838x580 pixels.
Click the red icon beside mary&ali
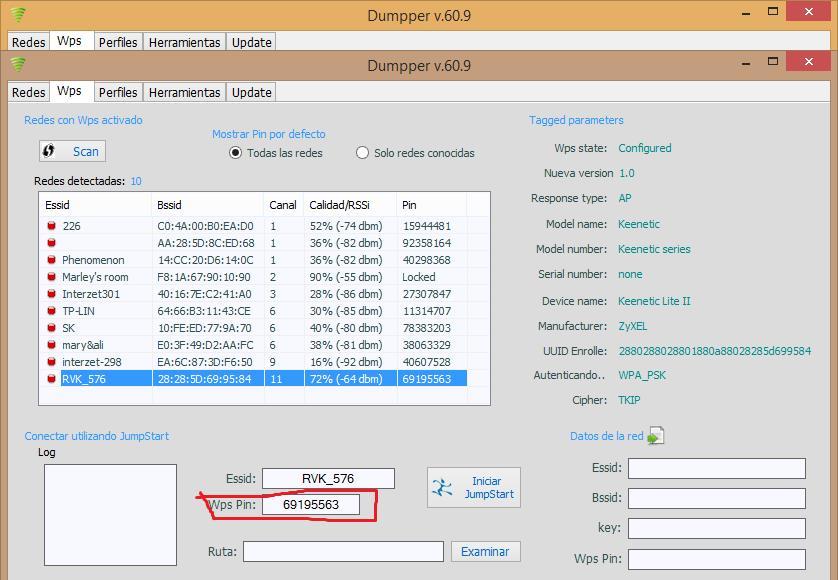click(x=51, y=345)
